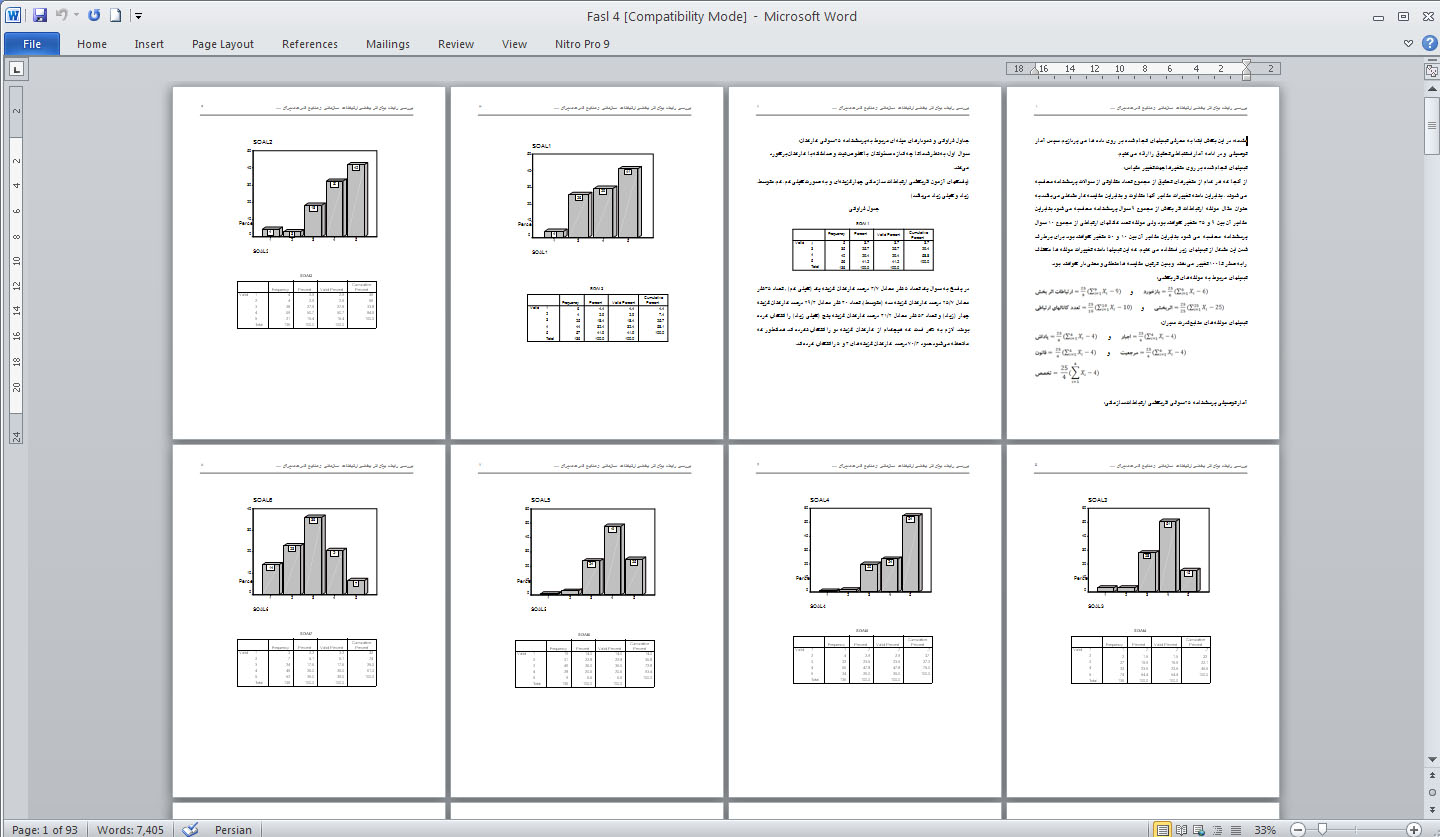This screenshot has width=1440, height=837.
Task: Click the zoom out minus button
Action: pos(1297,829)
